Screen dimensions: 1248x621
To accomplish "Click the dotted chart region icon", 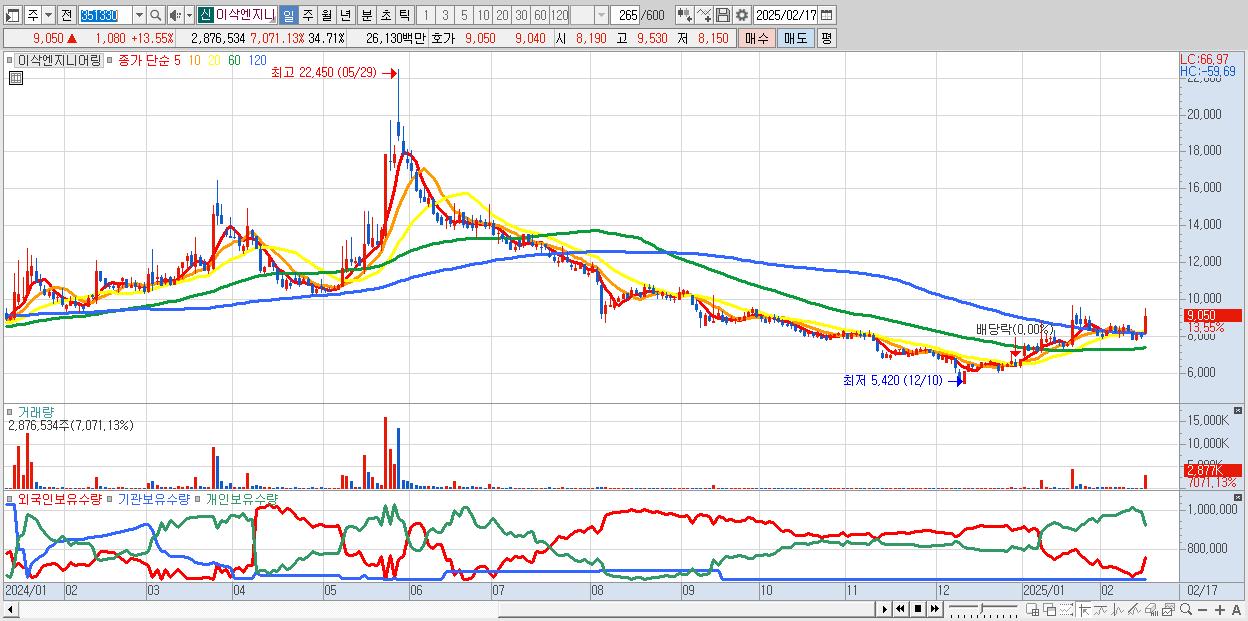I will 1067,609.
